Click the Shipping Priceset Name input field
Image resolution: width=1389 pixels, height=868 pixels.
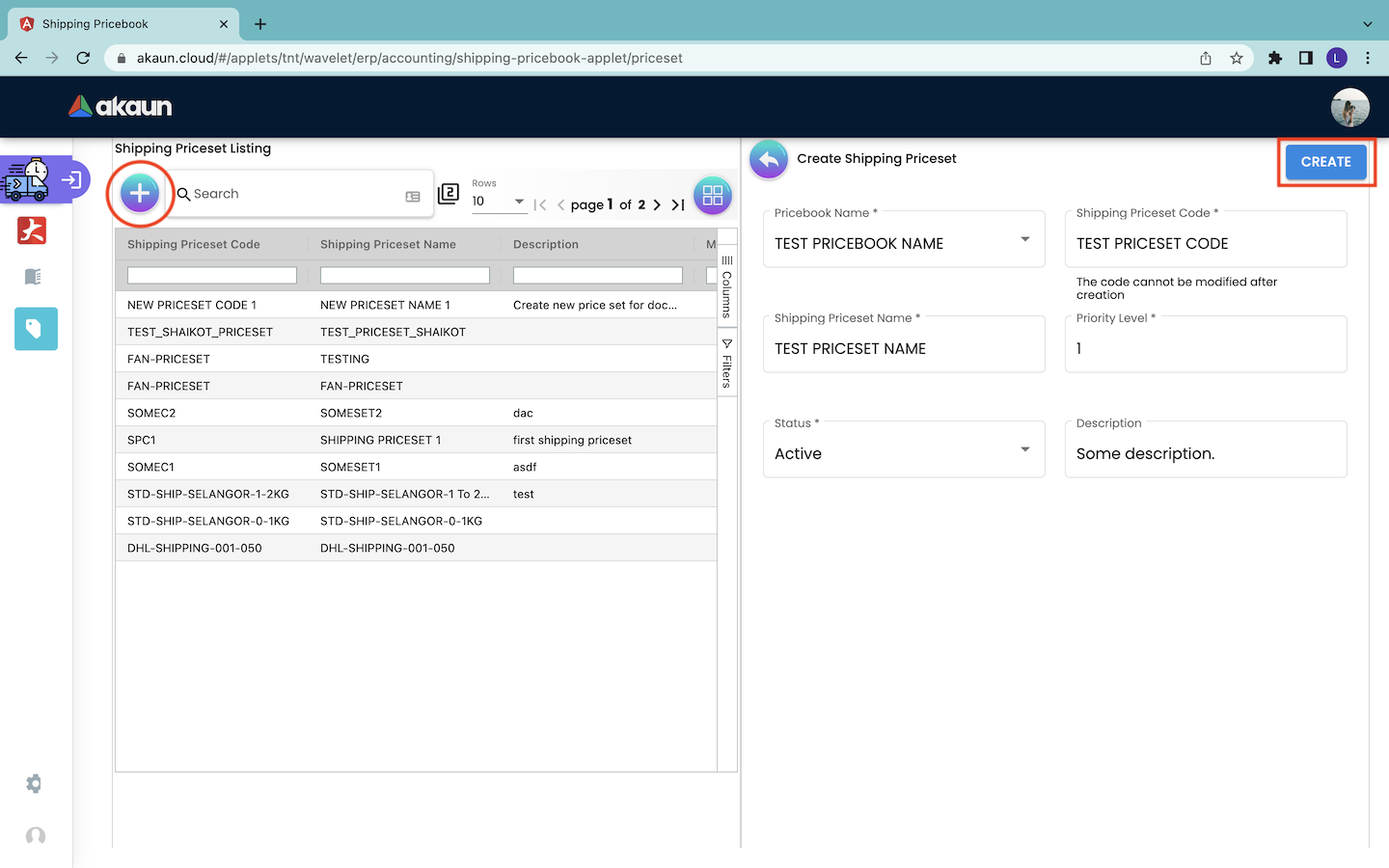(x=903, y=349)
